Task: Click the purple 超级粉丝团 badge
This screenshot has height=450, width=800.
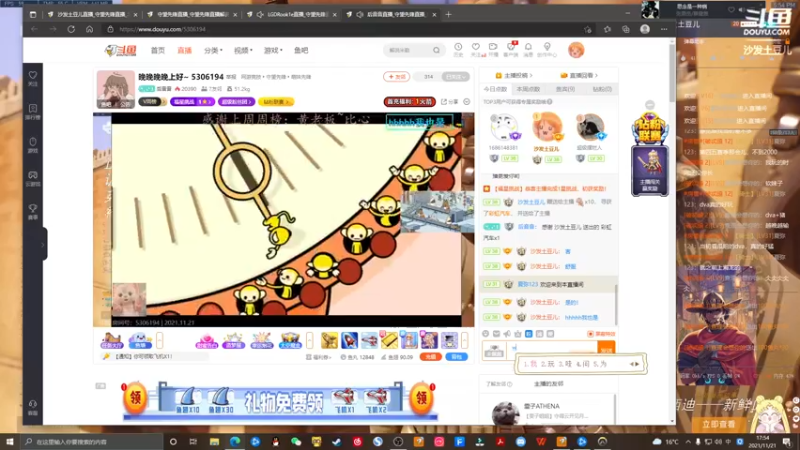Action: pos(236,102)
